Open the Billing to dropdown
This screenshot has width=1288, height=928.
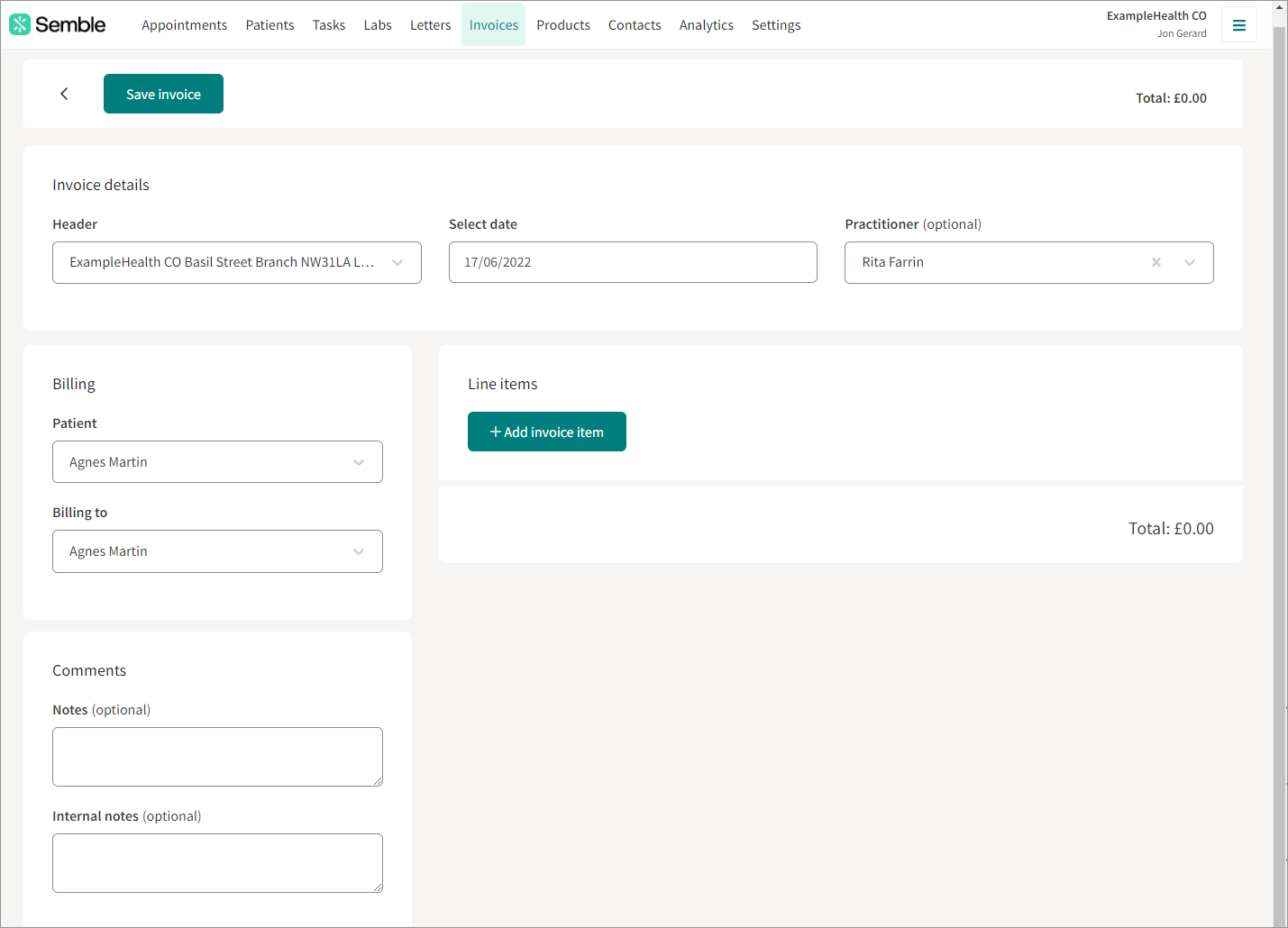point(217,551)
